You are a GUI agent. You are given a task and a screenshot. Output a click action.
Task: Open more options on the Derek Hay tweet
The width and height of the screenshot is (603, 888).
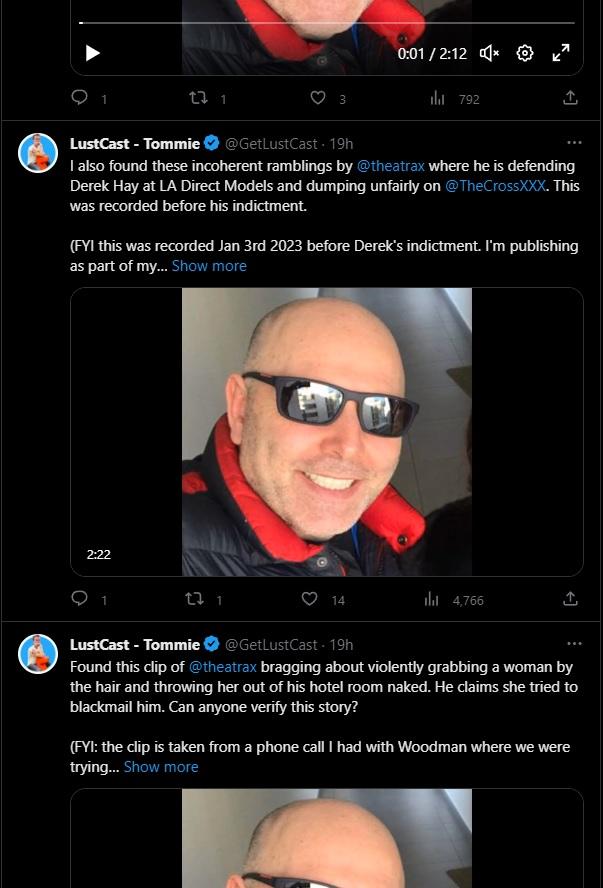(574, 143)
